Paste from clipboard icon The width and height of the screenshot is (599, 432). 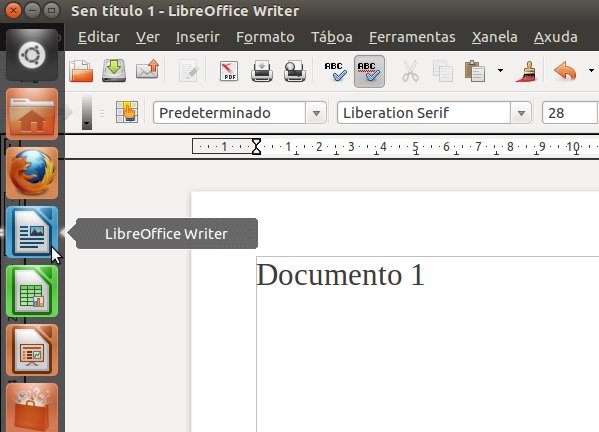tap(475, 71)
